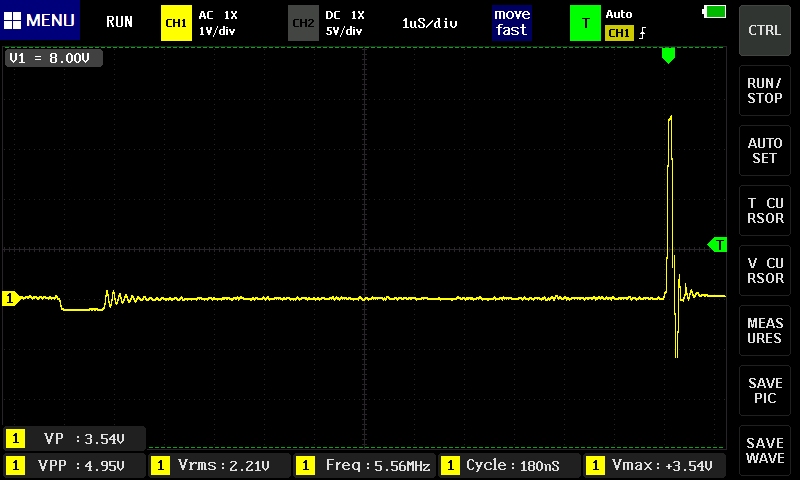Click the green T trigger icon

(584, 22)
